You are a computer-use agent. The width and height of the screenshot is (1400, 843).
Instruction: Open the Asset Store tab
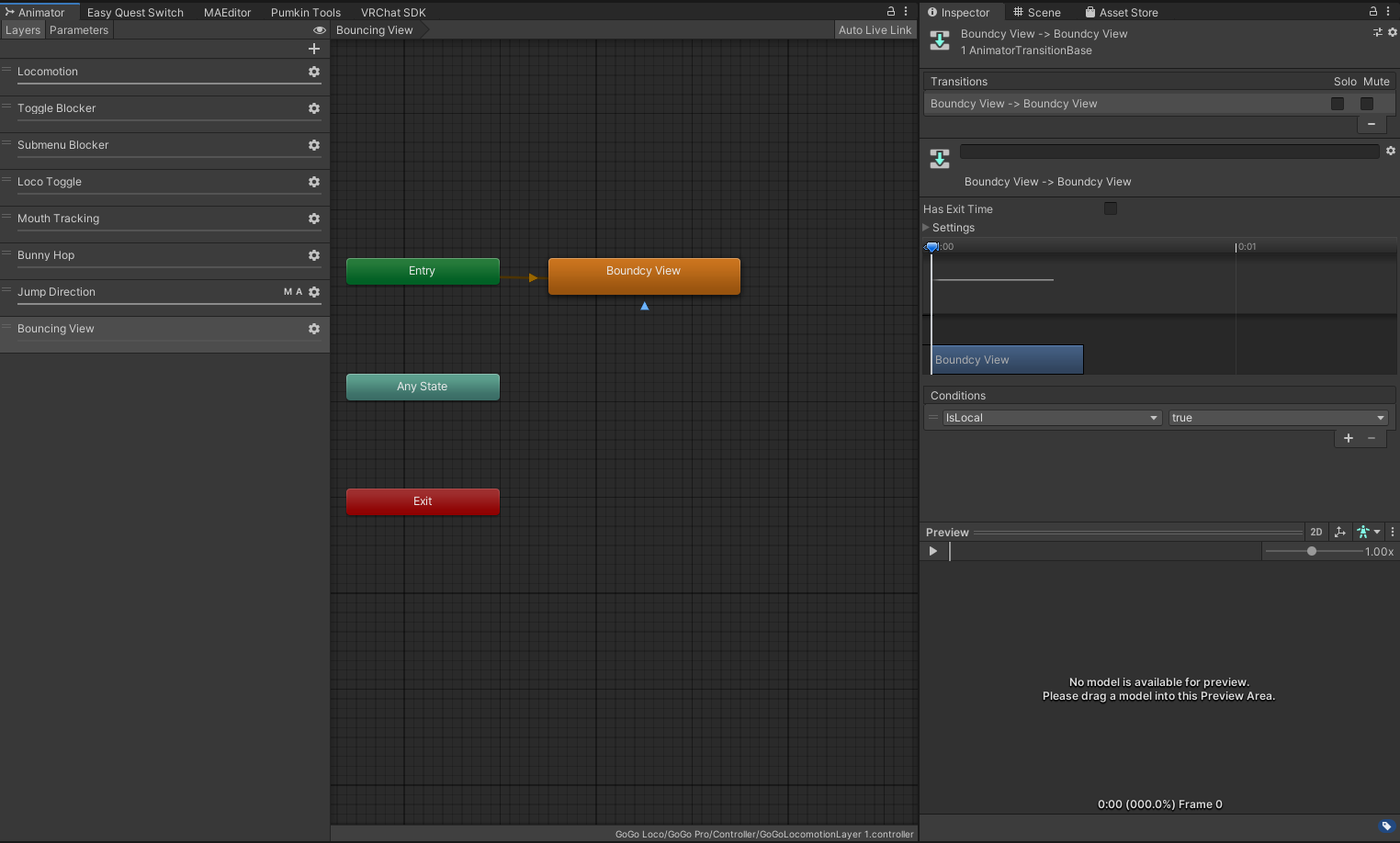(1121, 12)
